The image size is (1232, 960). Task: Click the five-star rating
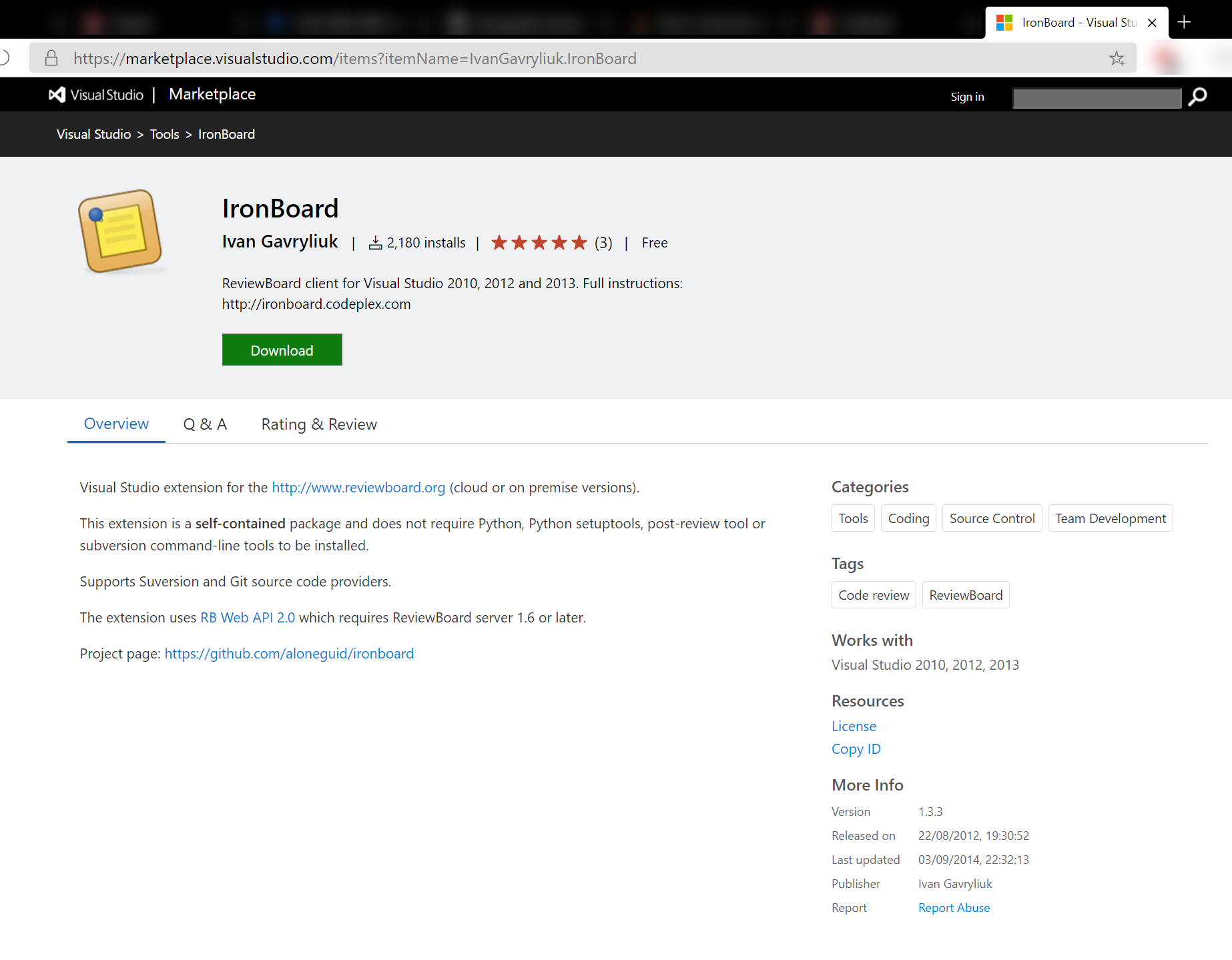coord(539,242)
